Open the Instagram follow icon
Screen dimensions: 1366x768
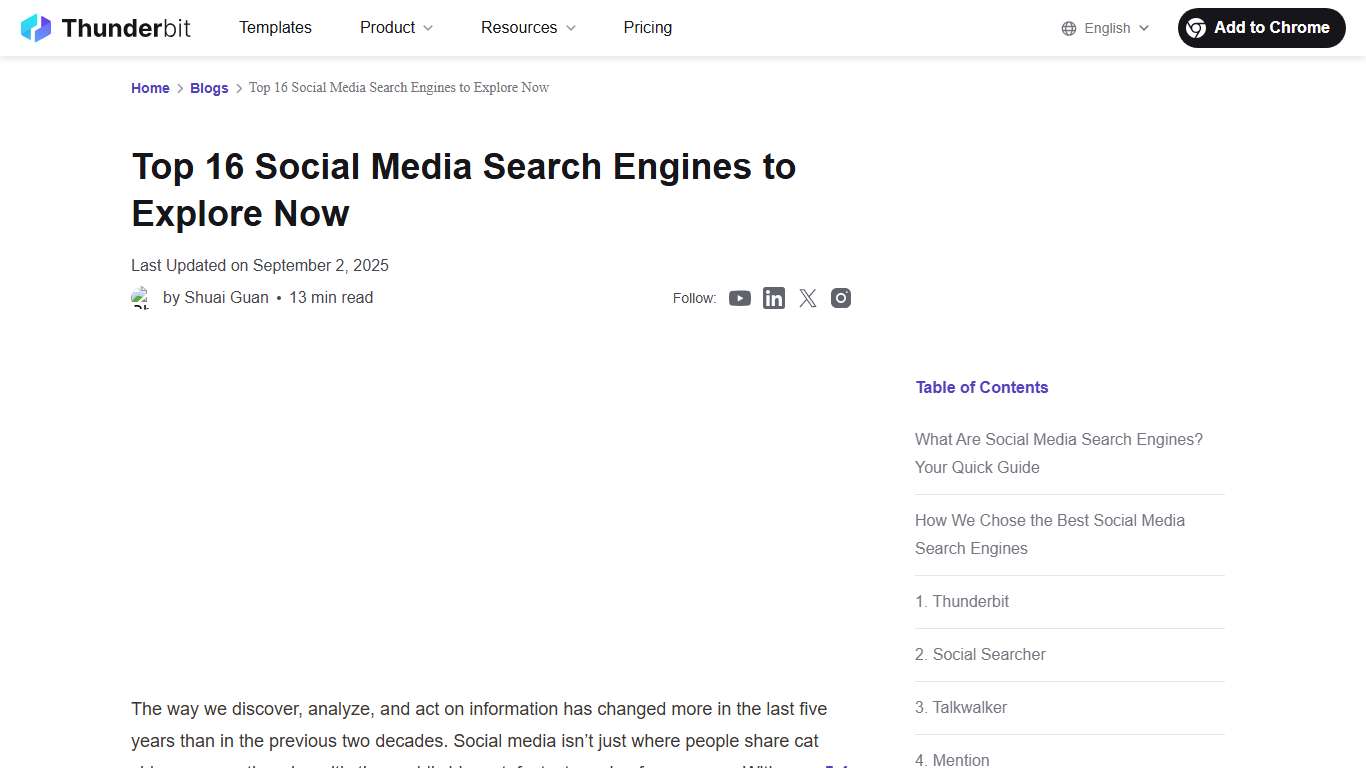(840, 298)
